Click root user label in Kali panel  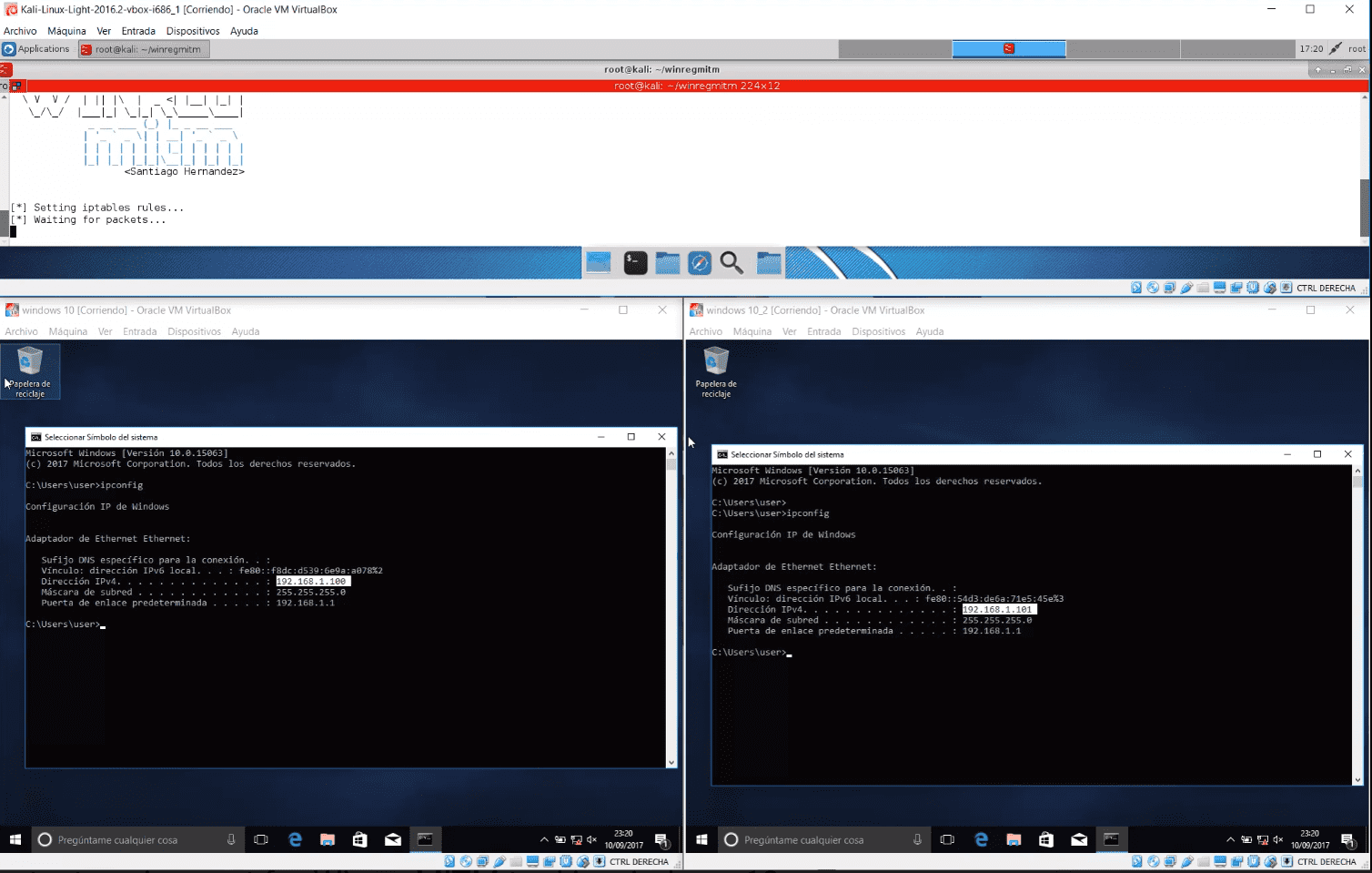(1357, 49)
